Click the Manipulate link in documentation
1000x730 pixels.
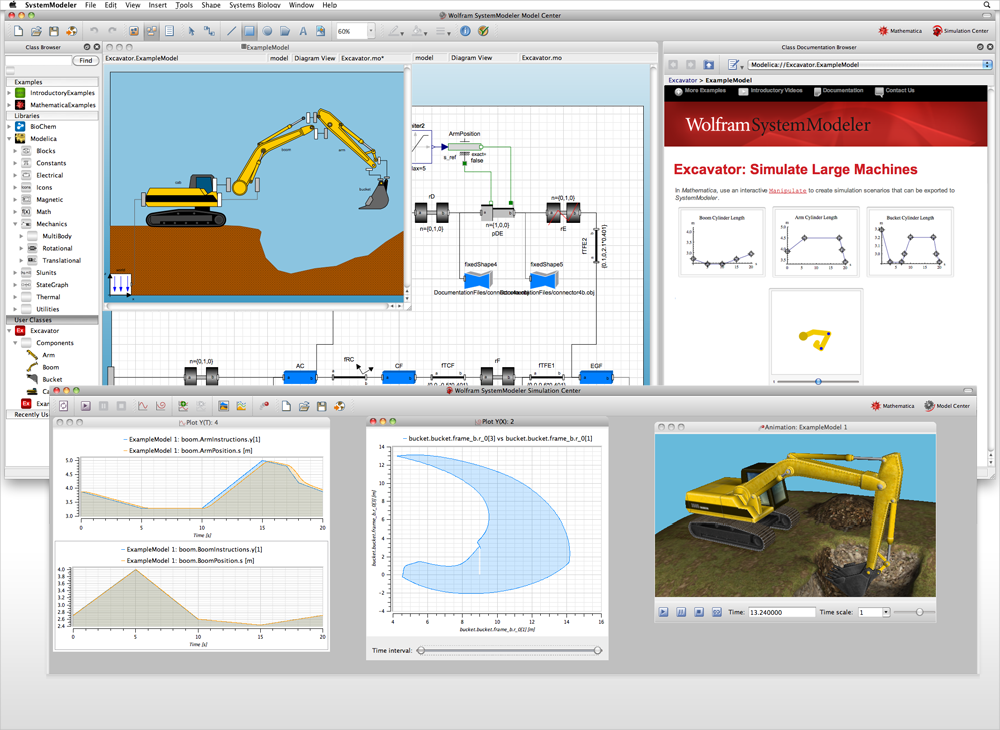pyautogui.click(x=788, y=191)
